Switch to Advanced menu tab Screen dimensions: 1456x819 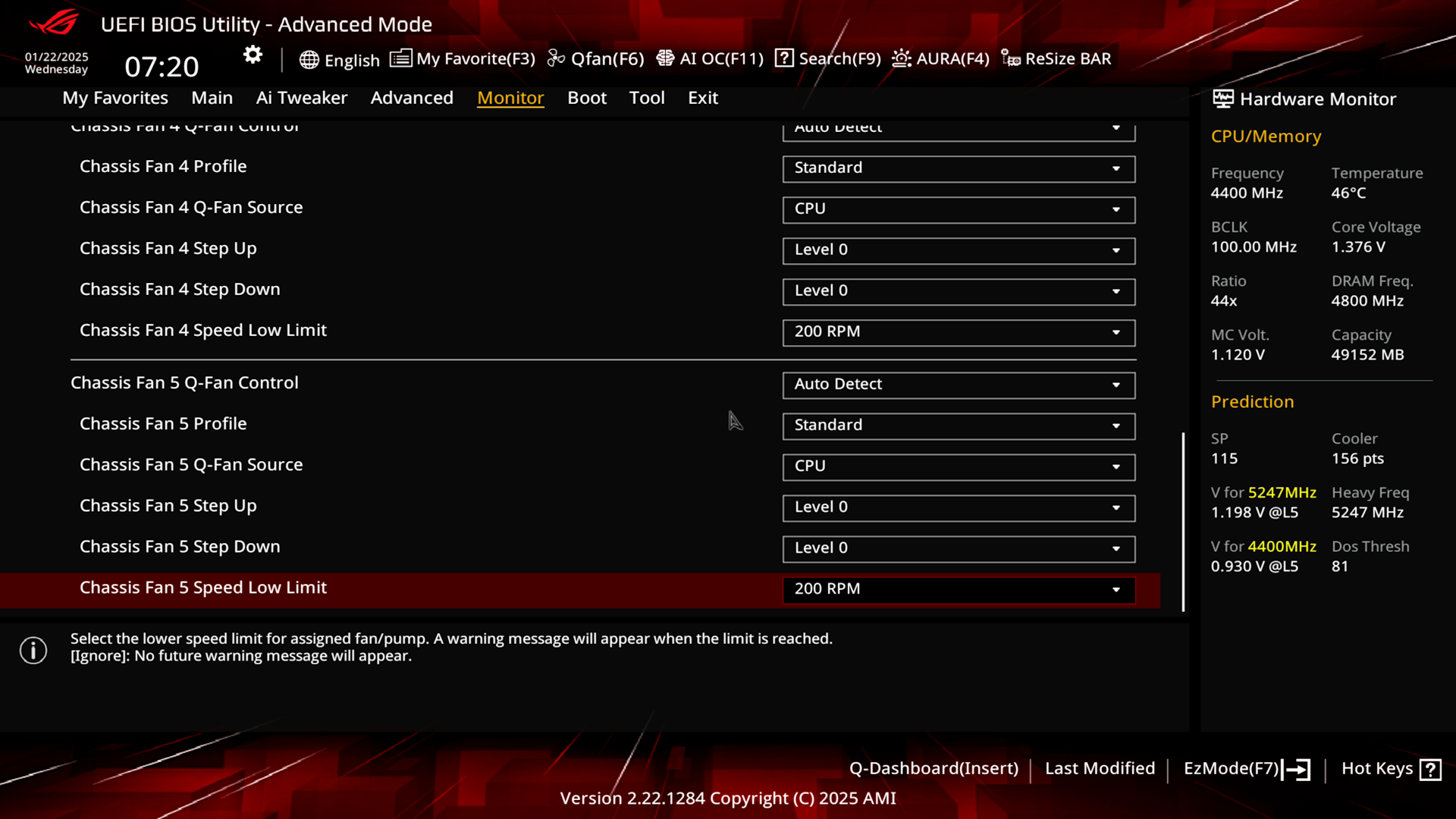coord(411,97)
